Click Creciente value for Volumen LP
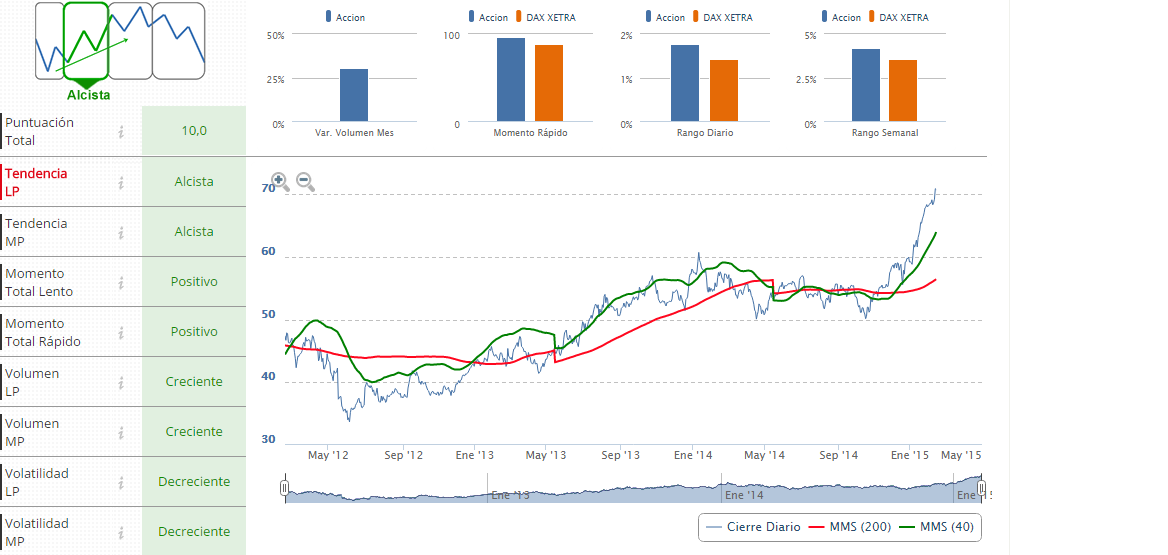Viewport: 1168px width, 555px height. pos(194,381)
